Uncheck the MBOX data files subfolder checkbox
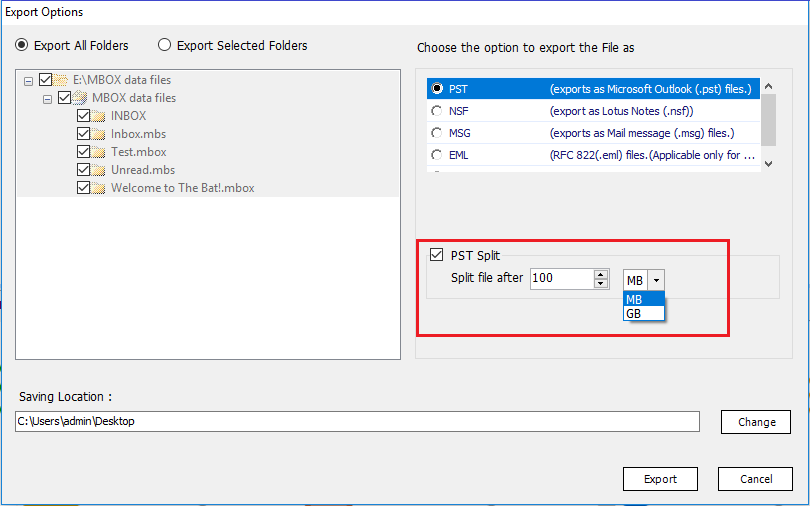This screenshot has height=506, width=810. 65,97
